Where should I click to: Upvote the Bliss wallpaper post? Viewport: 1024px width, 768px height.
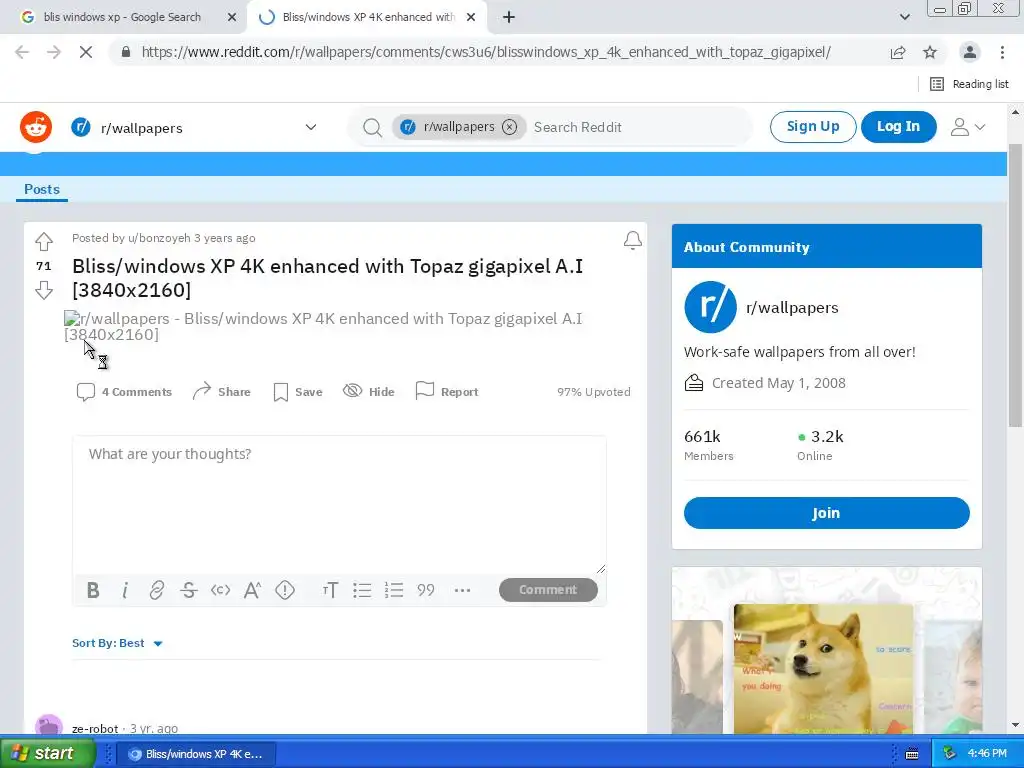pos(44,242)
